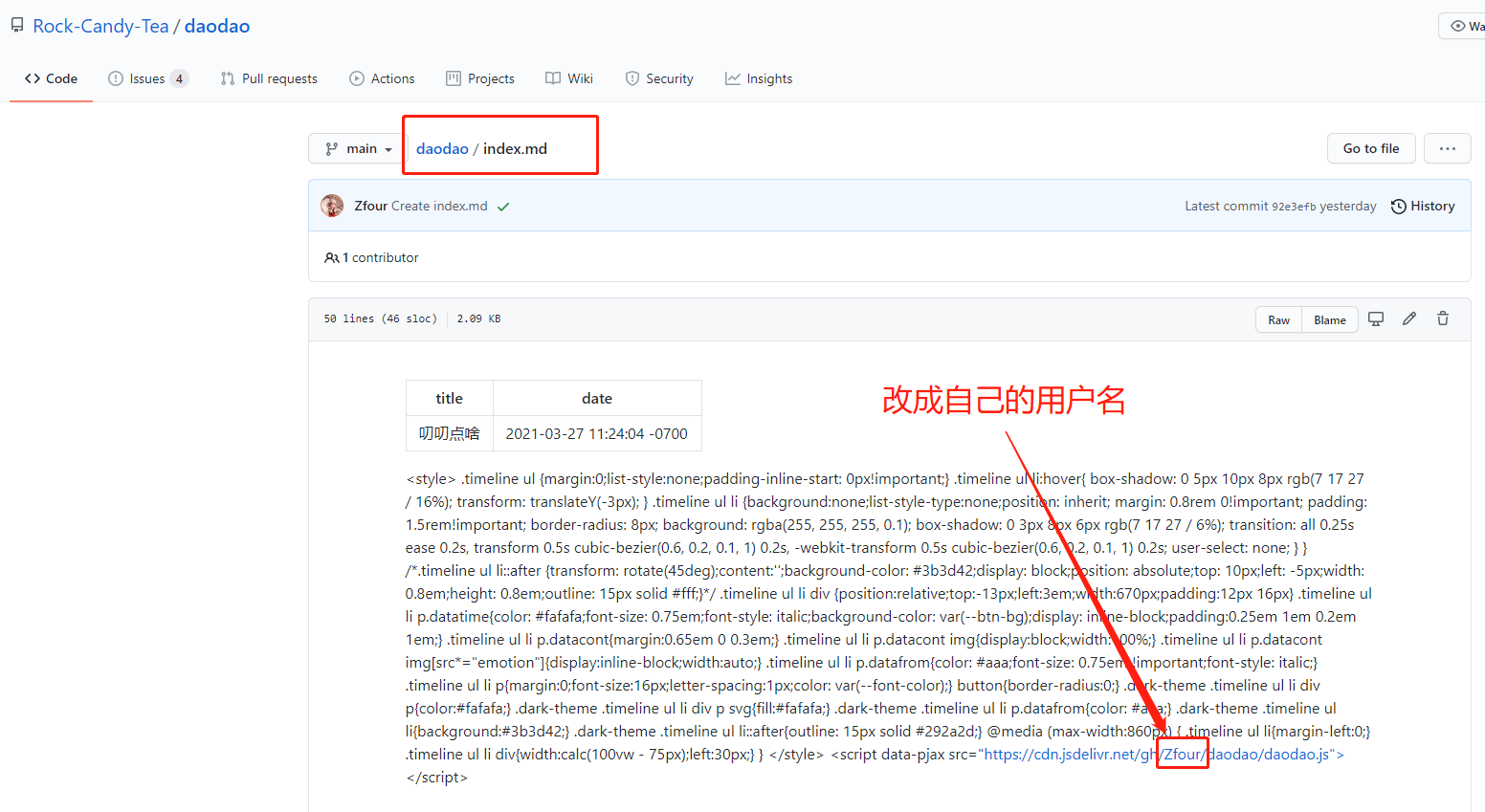Image resolution: width=1485 pixels, height=812 pixels.
Task: Click the trash delete file icon
Action: pos(1443,319)
